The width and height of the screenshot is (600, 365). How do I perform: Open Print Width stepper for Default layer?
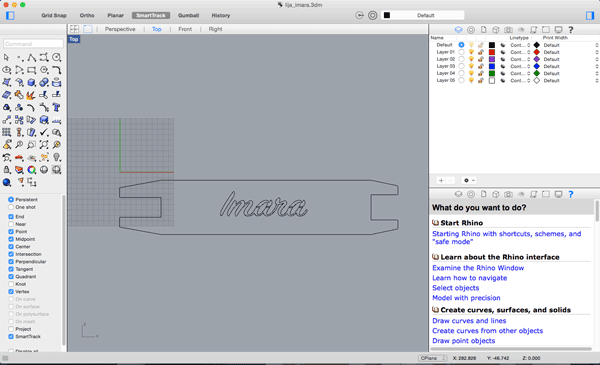pyautogui.click(x=597, y=45)
